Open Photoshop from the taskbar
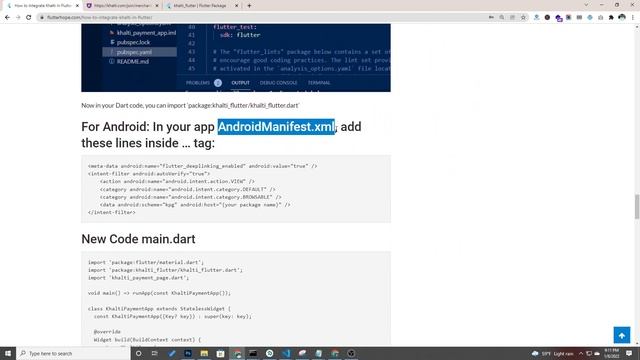 click(188, 353)
